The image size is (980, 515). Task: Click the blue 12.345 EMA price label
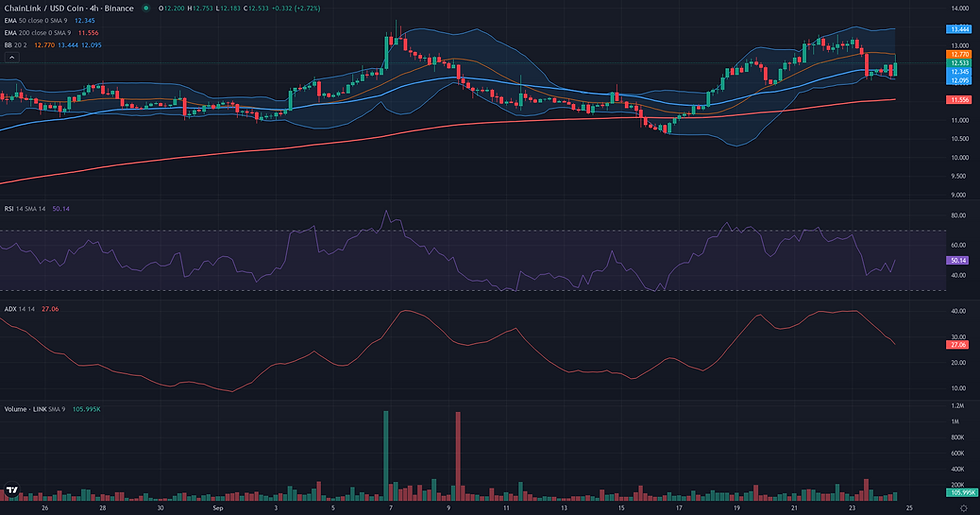[959, 72]
